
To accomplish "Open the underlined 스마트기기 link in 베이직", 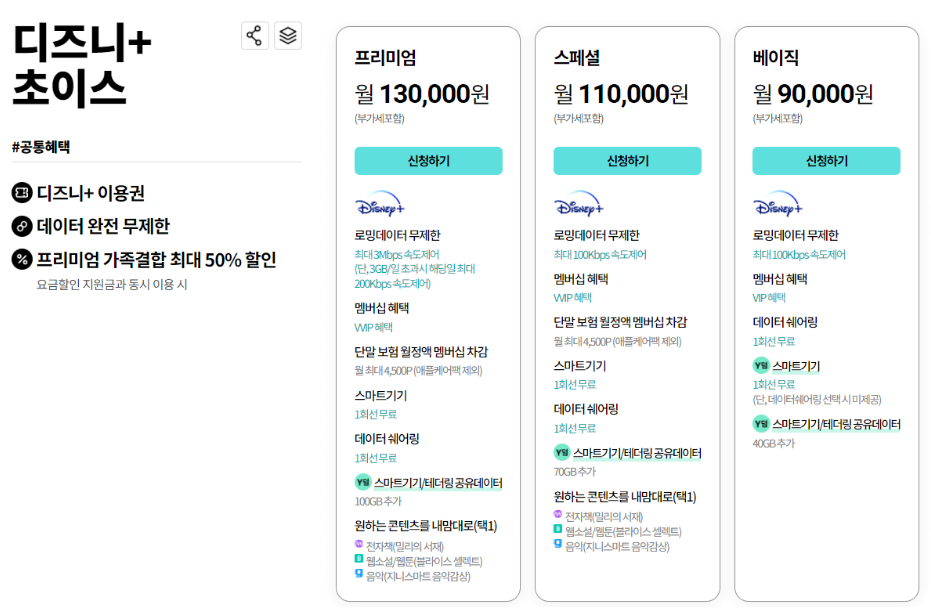I will (796, 366).
